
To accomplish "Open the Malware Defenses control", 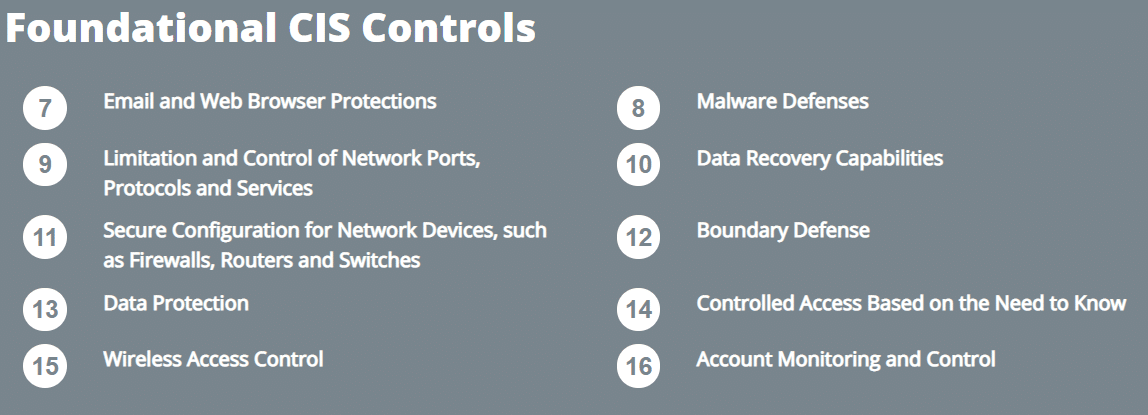I will click(782, 101).
